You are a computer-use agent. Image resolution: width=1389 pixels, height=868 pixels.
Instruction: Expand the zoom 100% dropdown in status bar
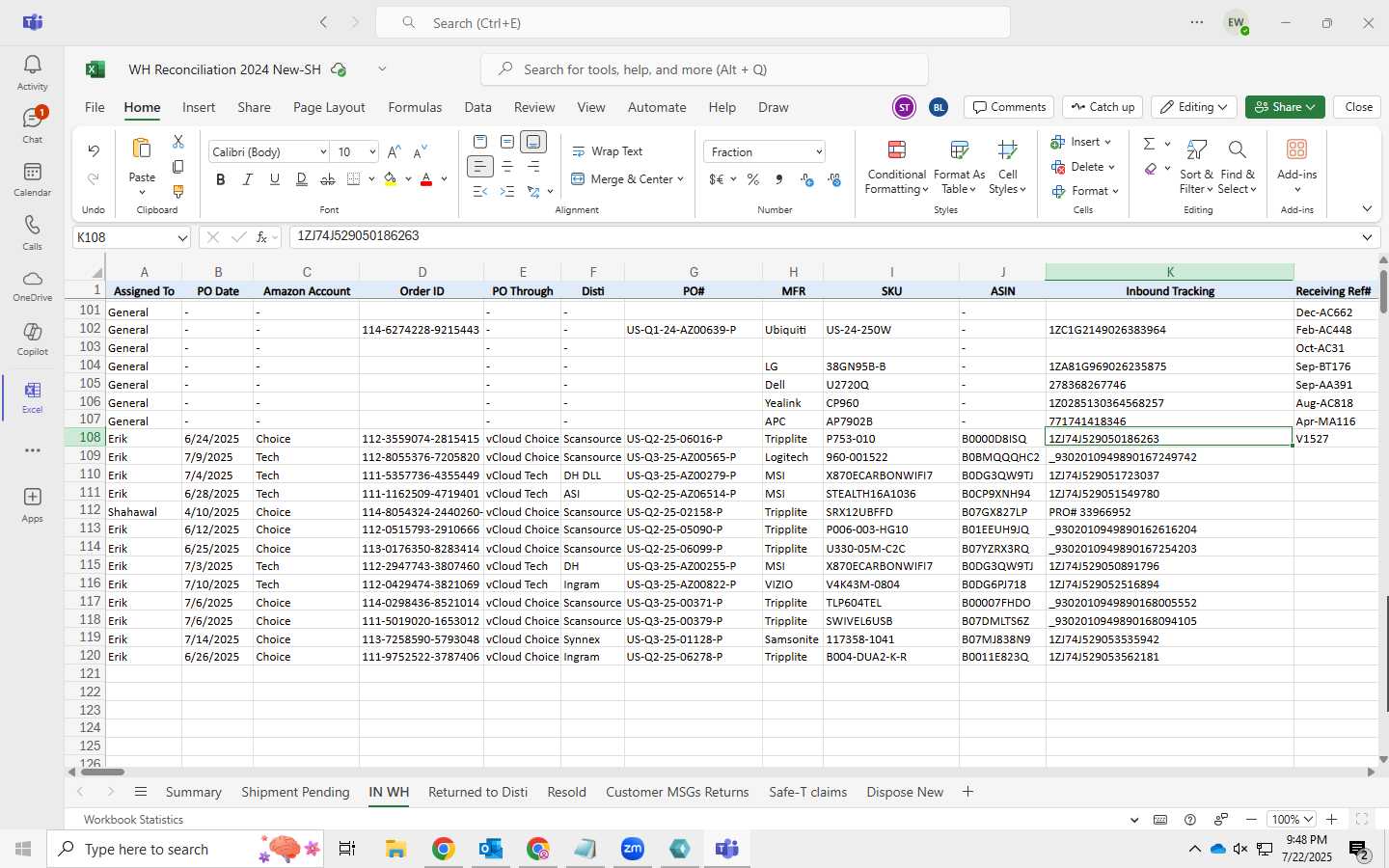(x=1308, y=820)
